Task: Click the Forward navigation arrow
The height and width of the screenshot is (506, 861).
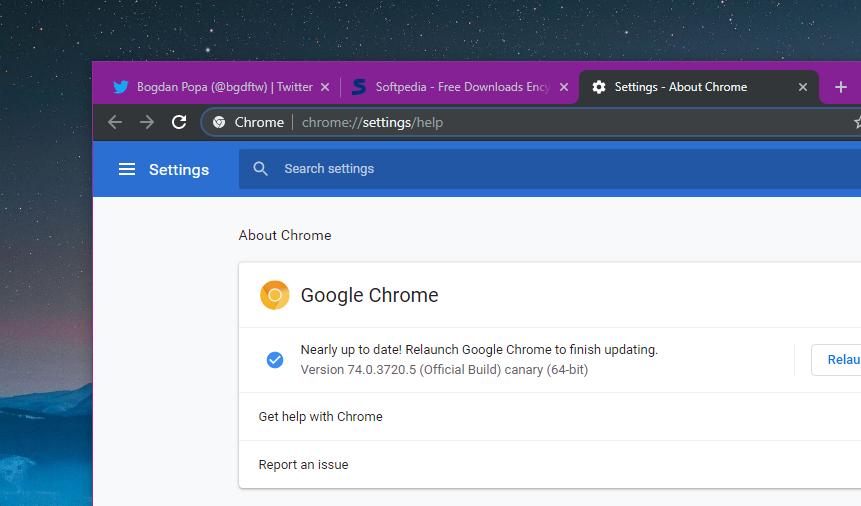Action: 147,122
